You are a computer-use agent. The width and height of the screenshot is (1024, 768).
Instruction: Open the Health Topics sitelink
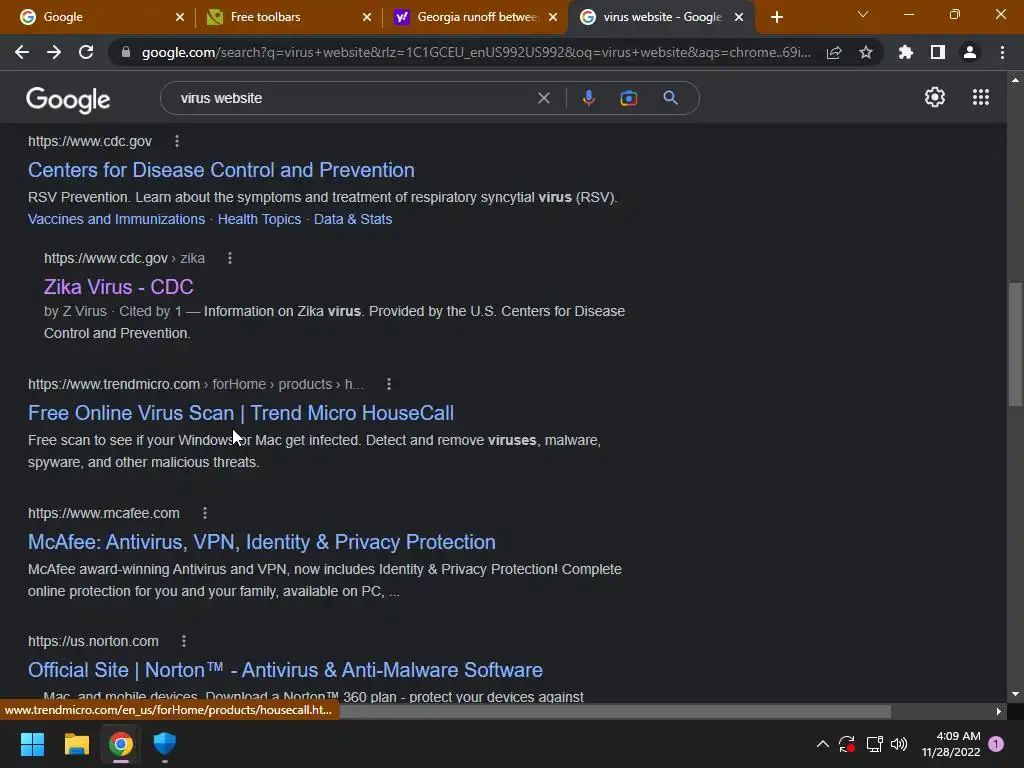tap(259, 219)
